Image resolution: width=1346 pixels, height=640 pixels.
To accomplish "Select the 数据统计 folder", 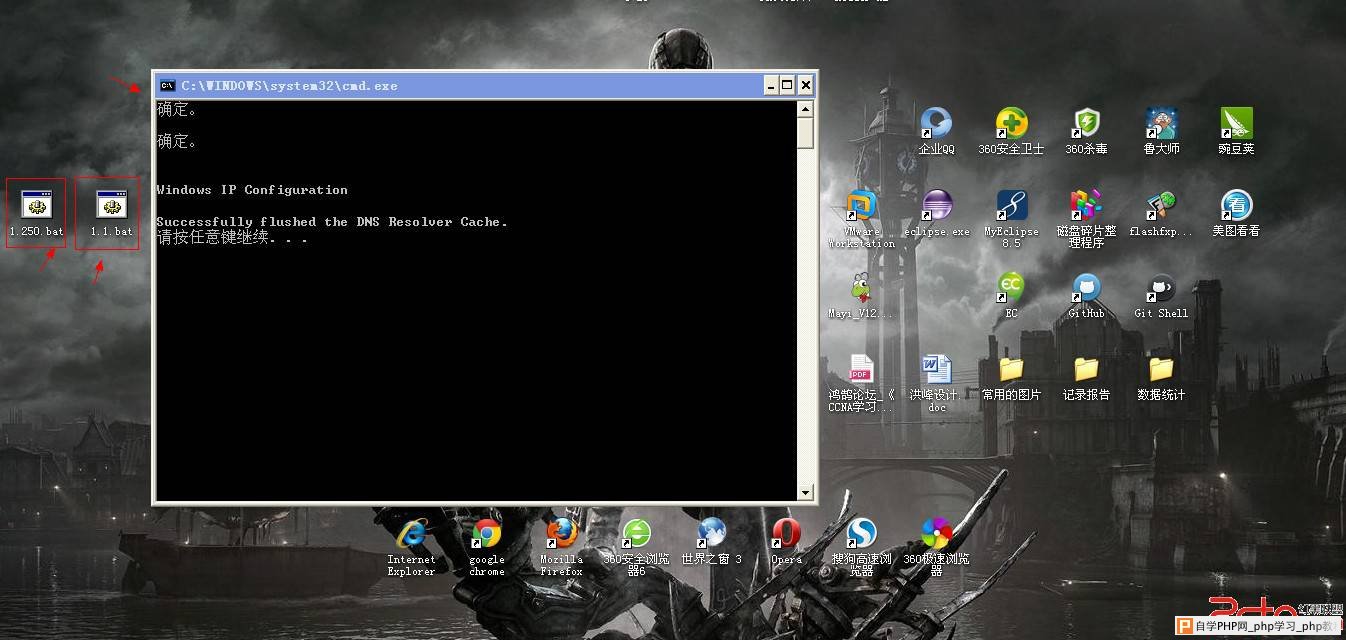I will point(1161,370).
